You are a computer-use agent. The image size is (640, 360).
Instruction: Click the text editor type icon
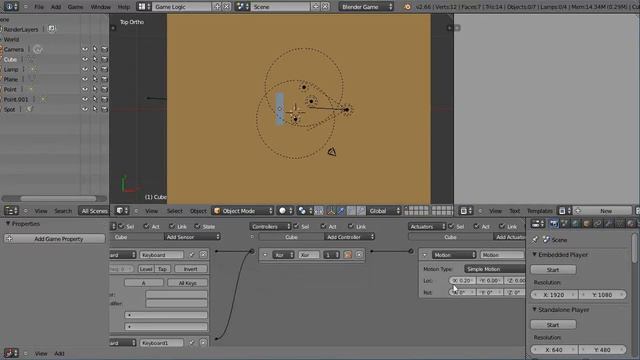click(466, 211)
